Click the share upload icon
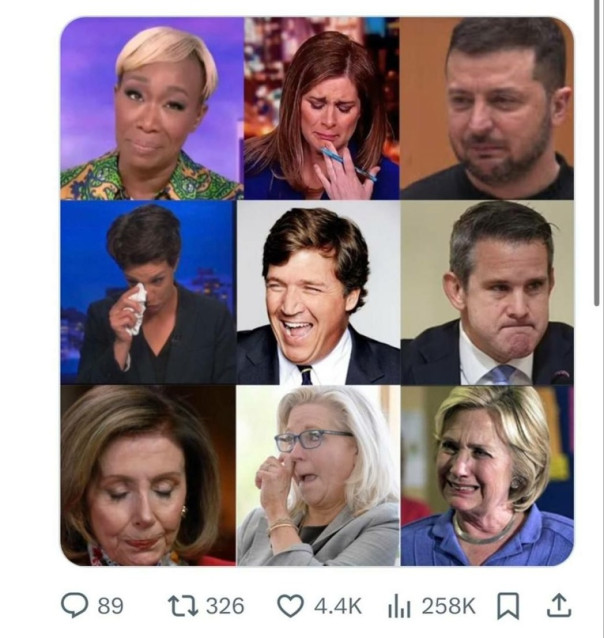The height and width of the screenshot is (638, 604). pos(559,604)
